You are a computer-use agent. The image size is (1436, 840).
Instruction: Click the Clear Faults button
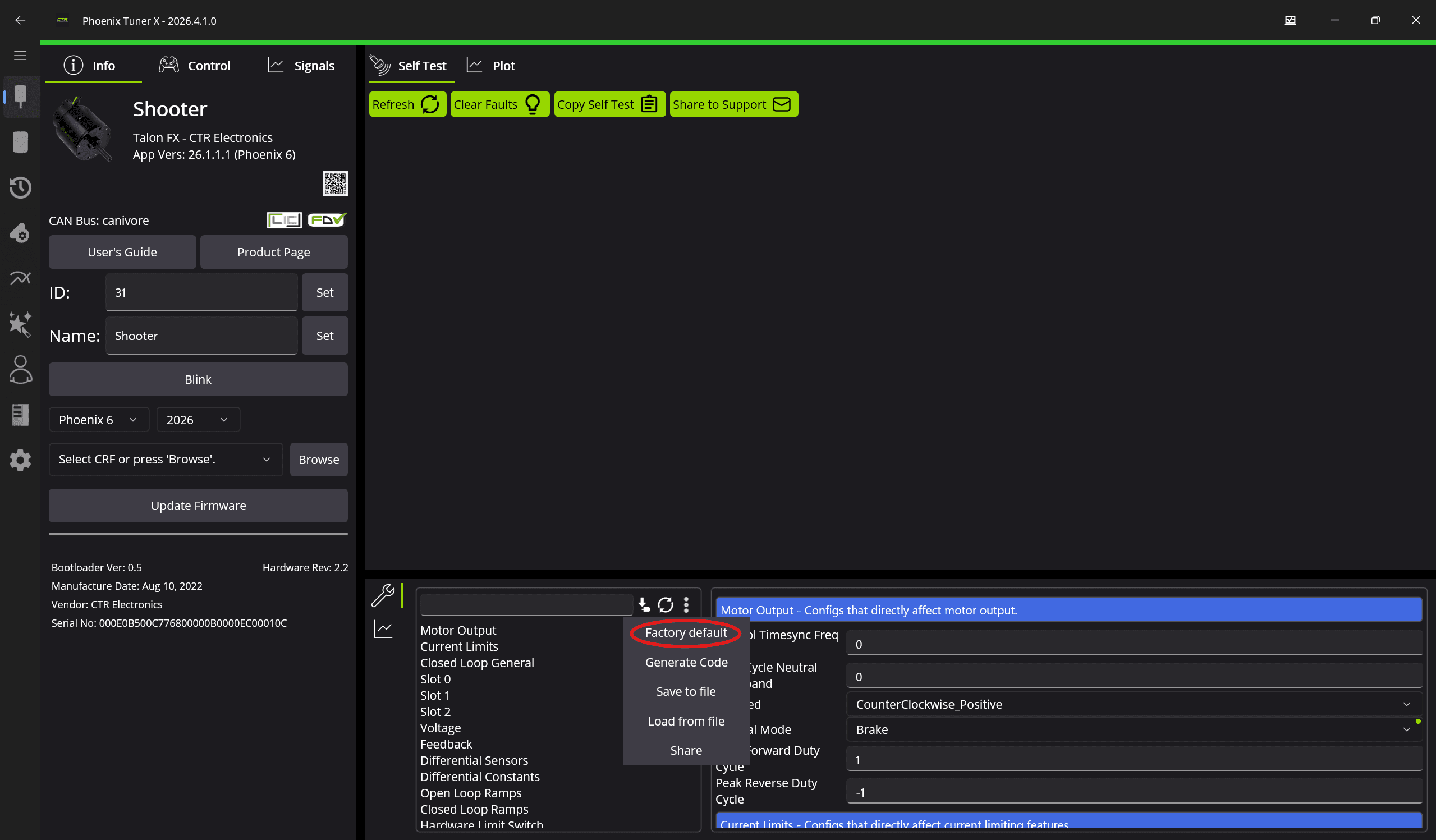[x=500, y=104]
